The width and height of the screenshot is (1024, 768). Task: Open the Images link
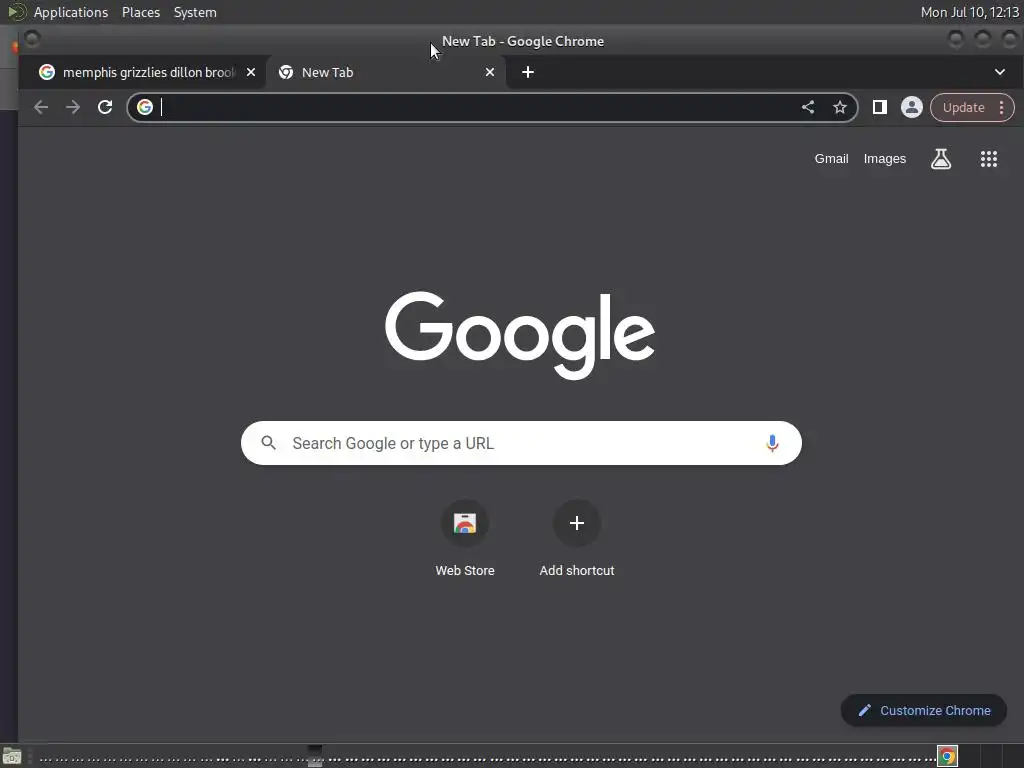tap(885, 159)
